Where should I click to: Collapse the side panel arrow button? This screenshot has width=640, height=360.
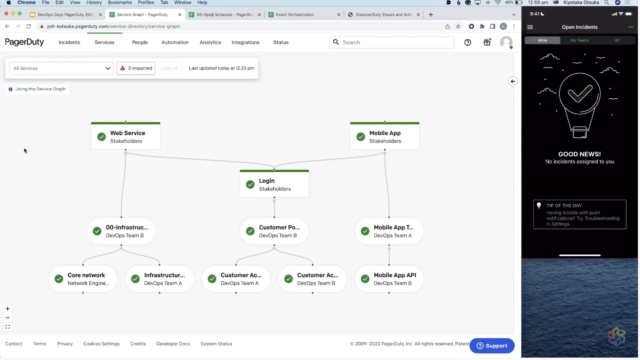point(513,81)
